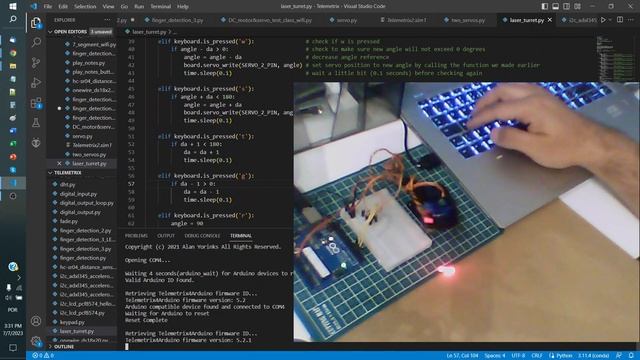The image size is (640, 360).
Task: Switch to the Problems panel tab
Action: (x=136, y=236)
